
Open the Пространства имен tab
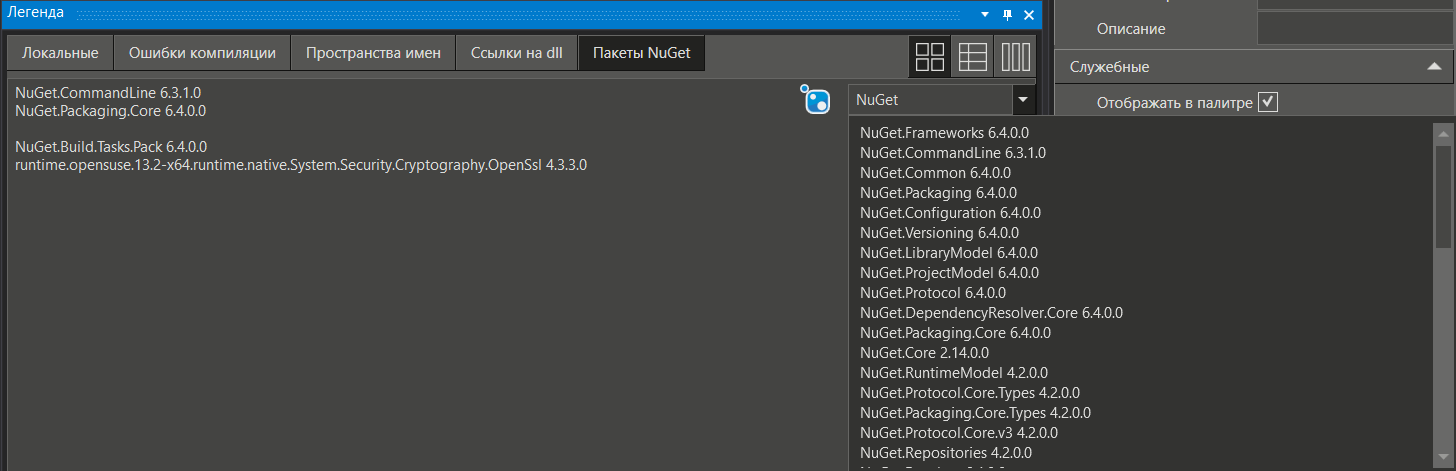[x=373, y=53]
